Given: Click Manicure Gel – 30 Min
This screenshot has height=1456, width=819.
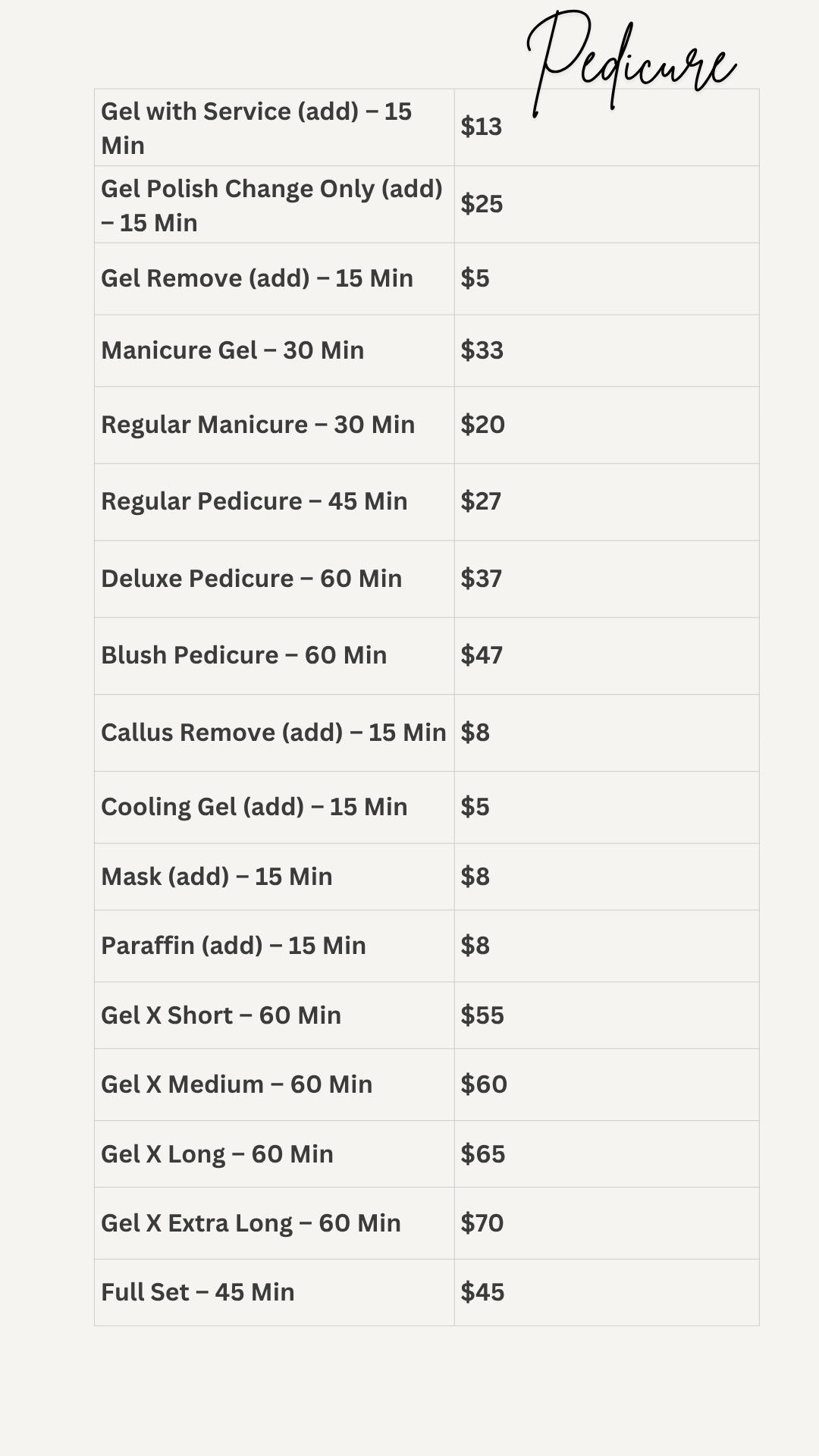Looking at the screenshot, I should [232, 350].
